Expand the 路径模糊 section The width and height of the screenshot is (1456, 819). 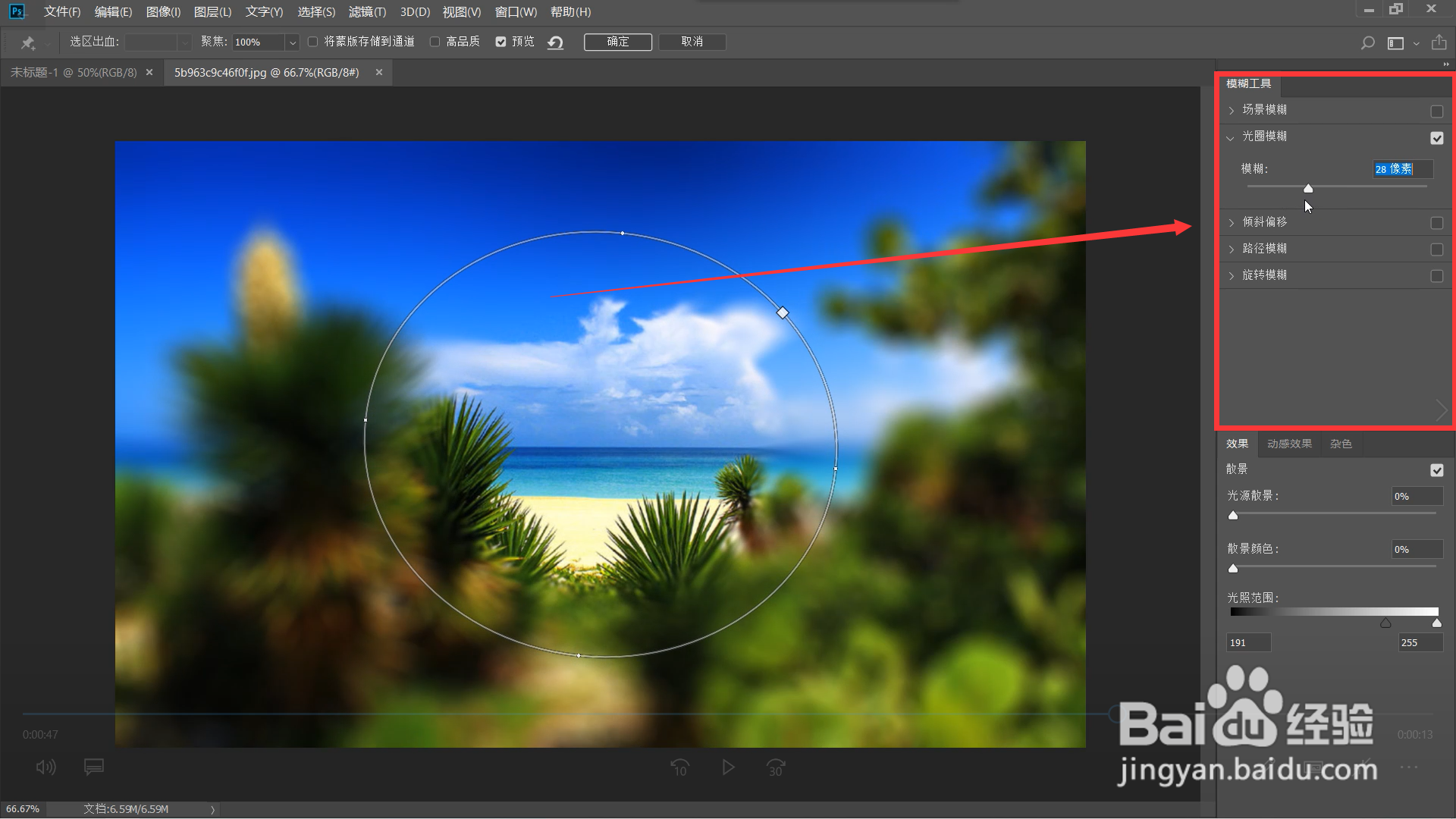tap(1232, 249)
